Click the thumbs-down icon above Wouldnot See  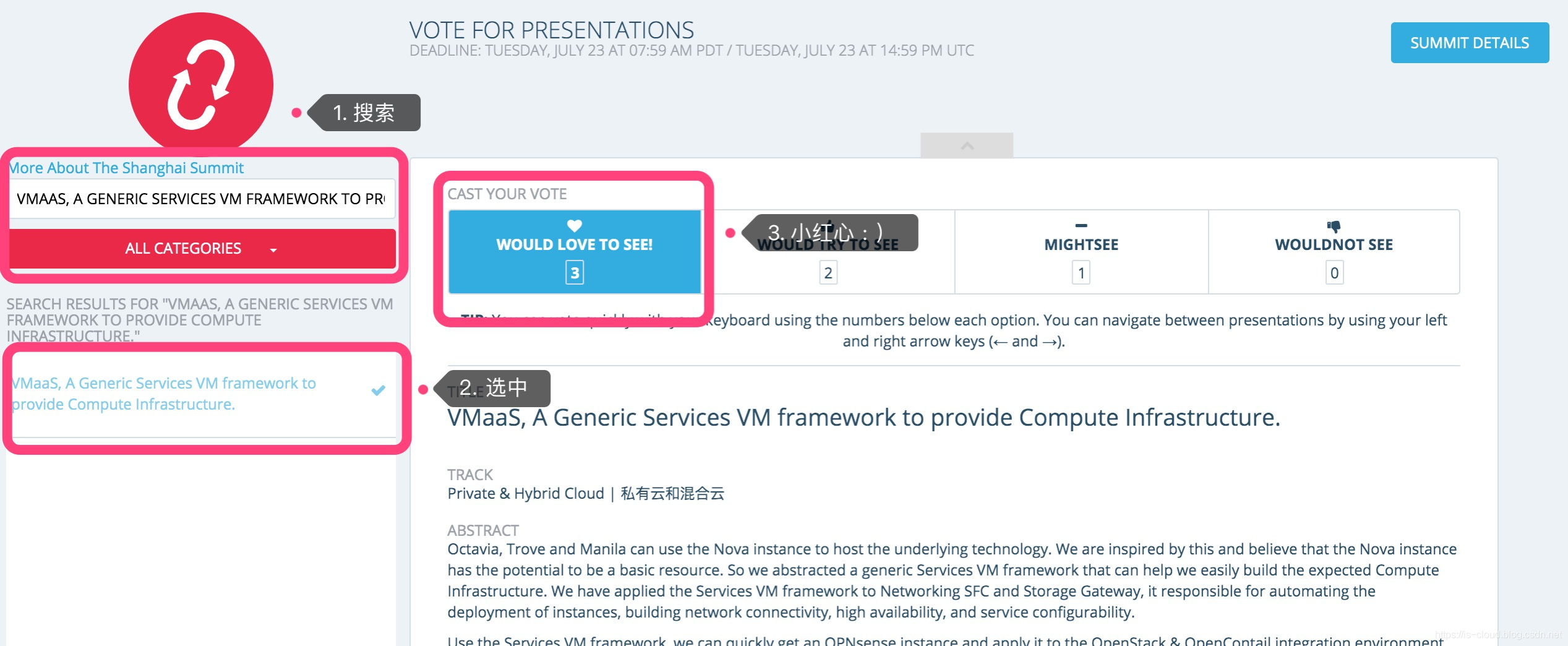pyautogui.click(x=1334, y=226)
